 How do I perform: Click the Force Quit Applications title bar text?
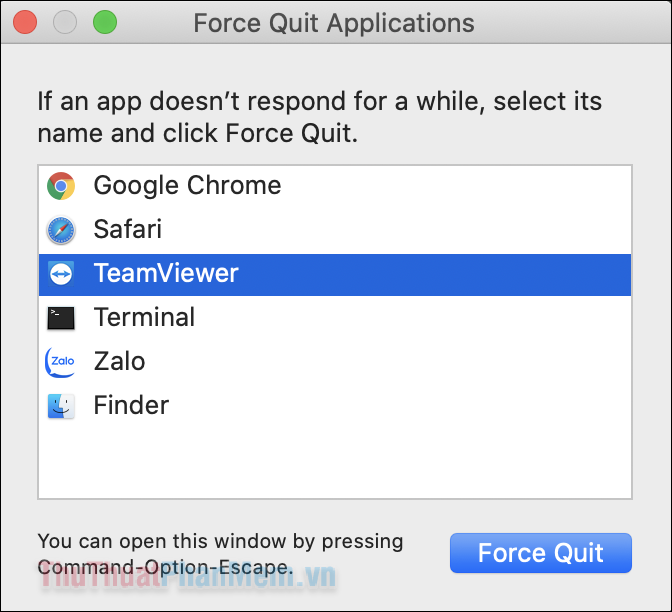pos(334,23)
